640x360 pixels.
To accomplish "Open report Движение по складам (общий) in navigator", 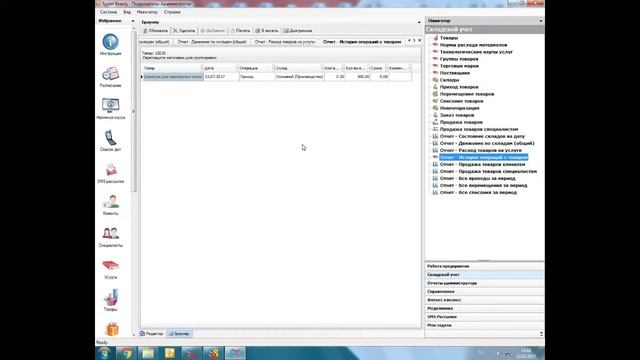I will pos(487,143).
